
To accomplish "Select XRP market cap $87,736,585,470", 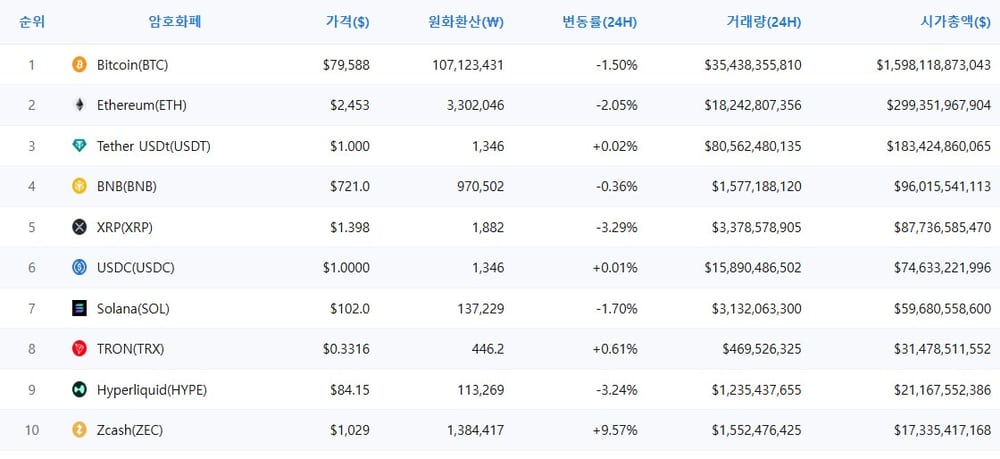I will pyautogui.click(x=943, y=228).
